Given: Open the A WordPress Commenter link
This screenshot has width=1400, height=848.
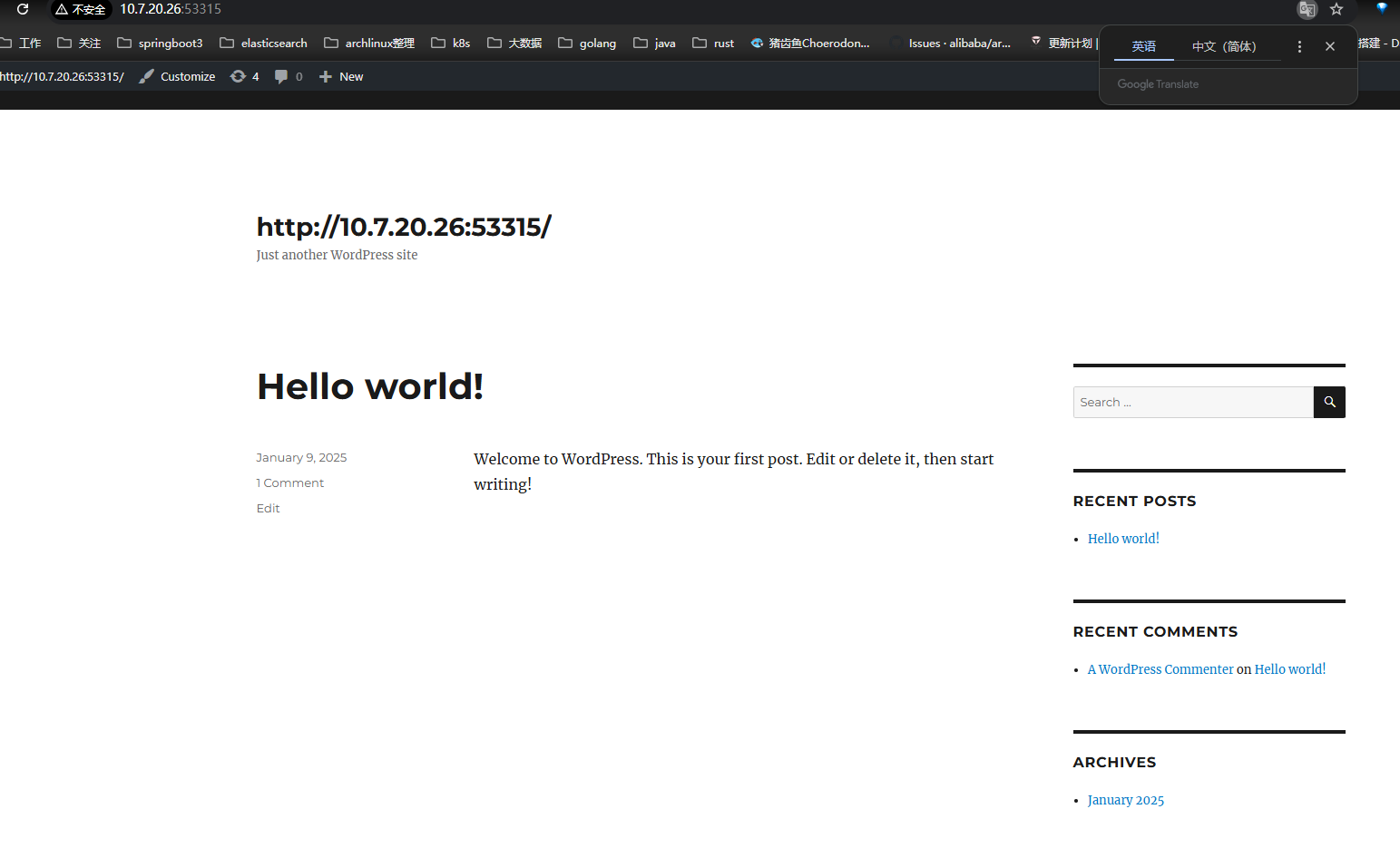Looking at the screenshot, I should [1160, 669].
